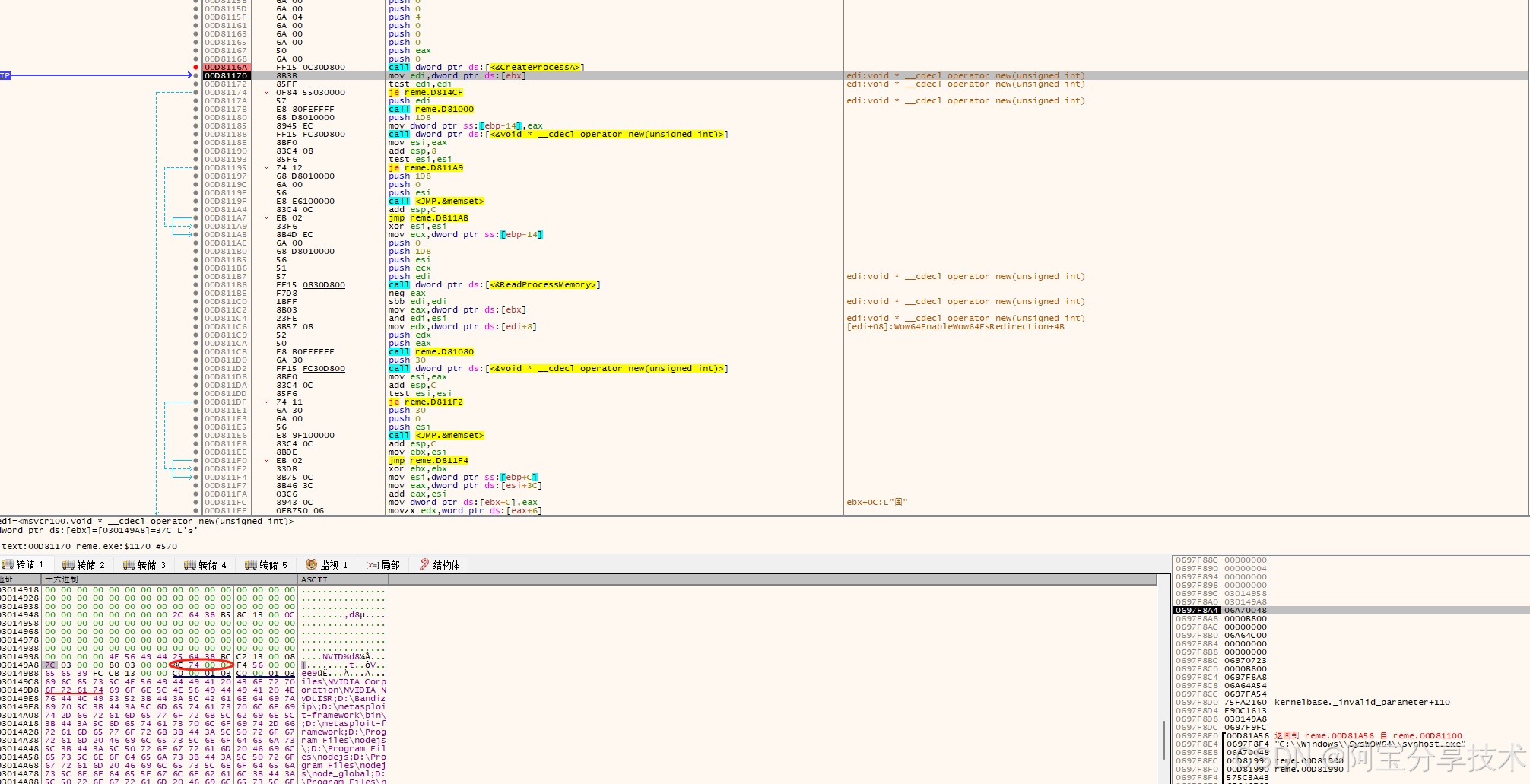Switch to the 转储 1 dump tab
1530x784 pixels.
click(x=23, y=565)
